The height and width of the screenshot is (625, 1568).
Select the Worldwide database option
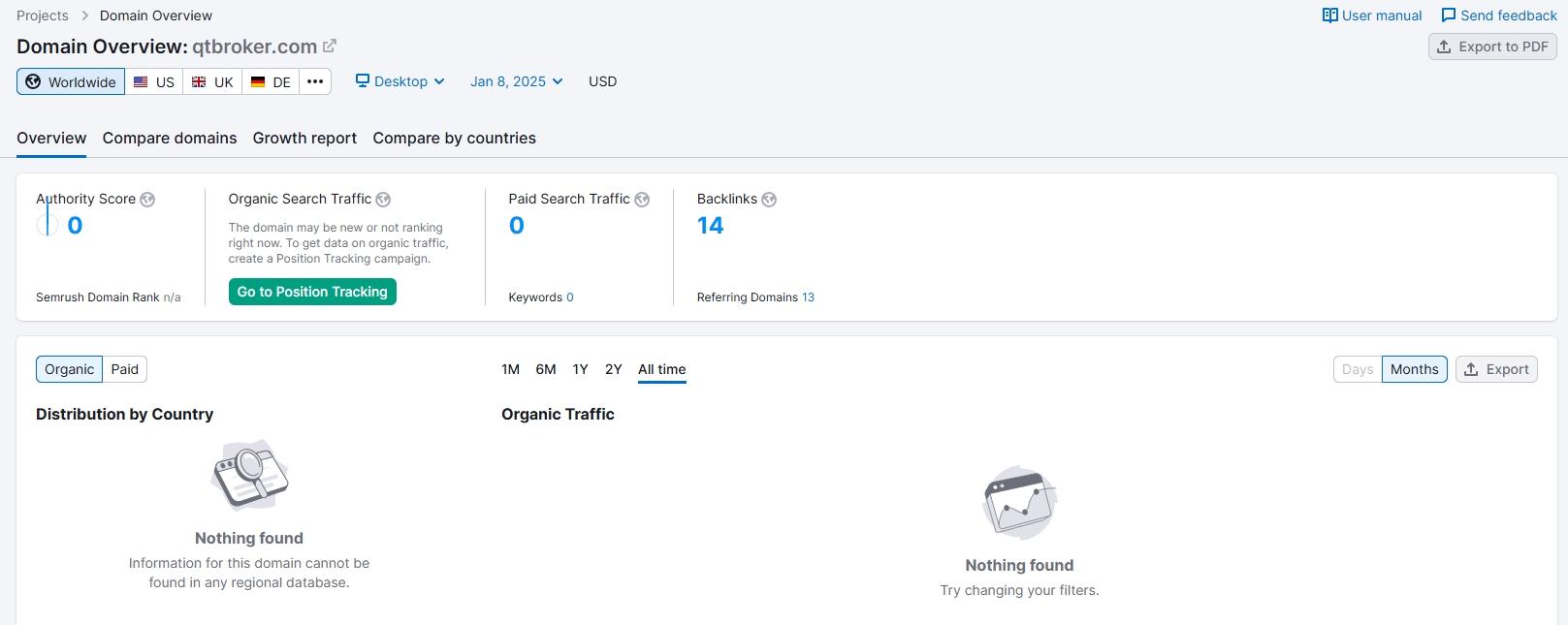71,81
